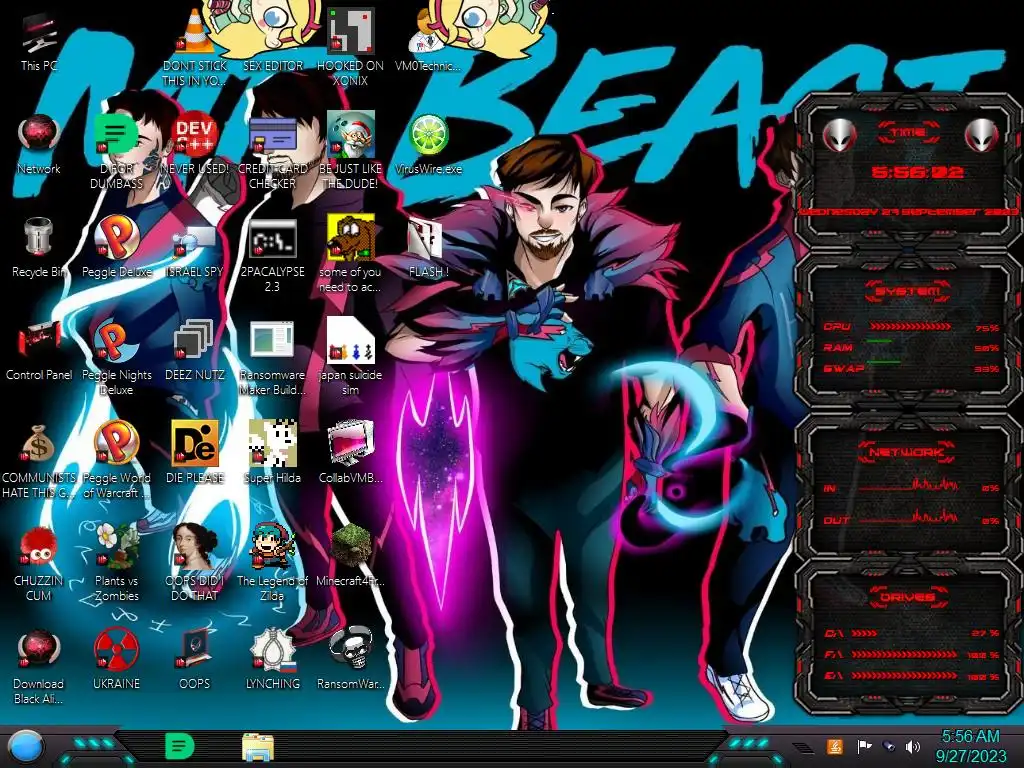The width and height of the screenshot is (1024, 768).
Task: Select the VLC cone DONT STICK icon
Action: 195,48
